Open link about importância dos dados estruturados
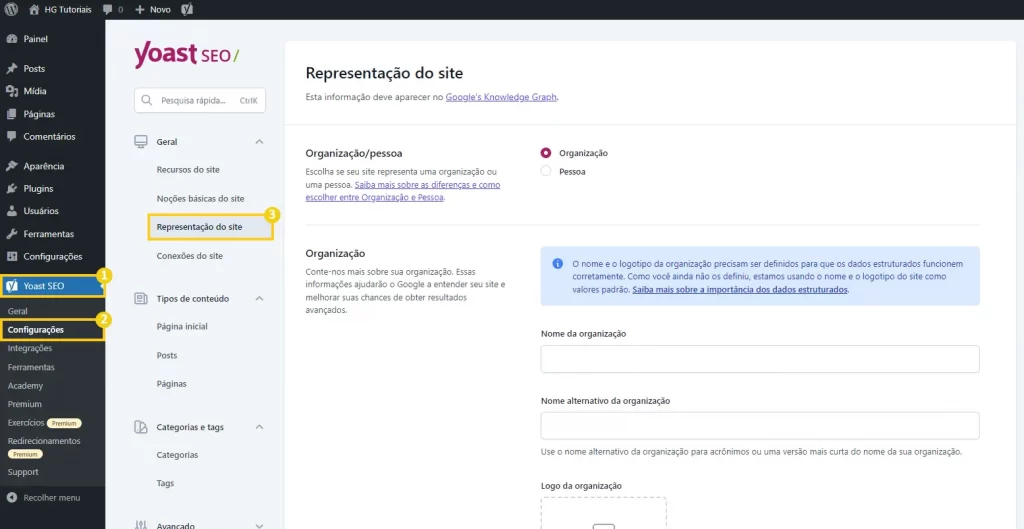 click(739, 289)
